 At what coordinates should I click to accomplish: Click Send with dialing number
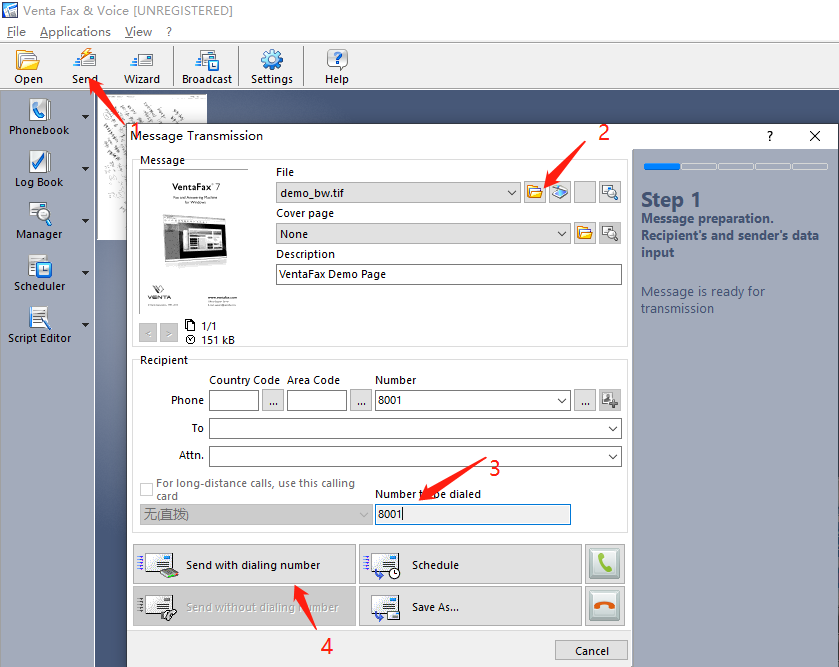coord(245,564)
